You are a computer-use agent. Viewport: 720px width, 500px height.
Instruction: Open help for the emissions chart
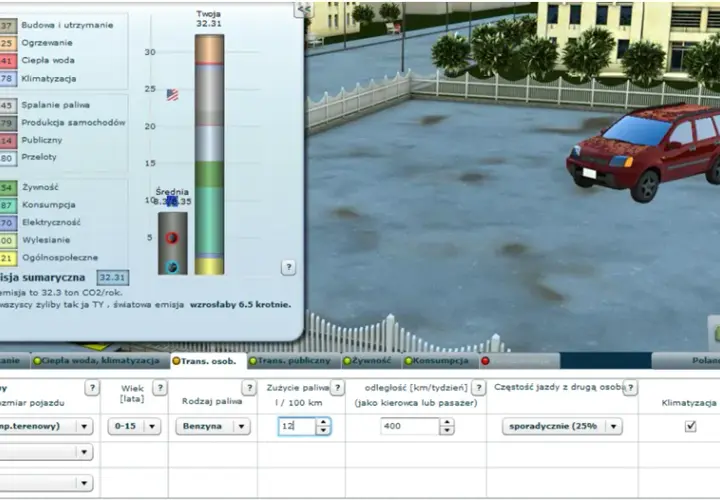288,267
